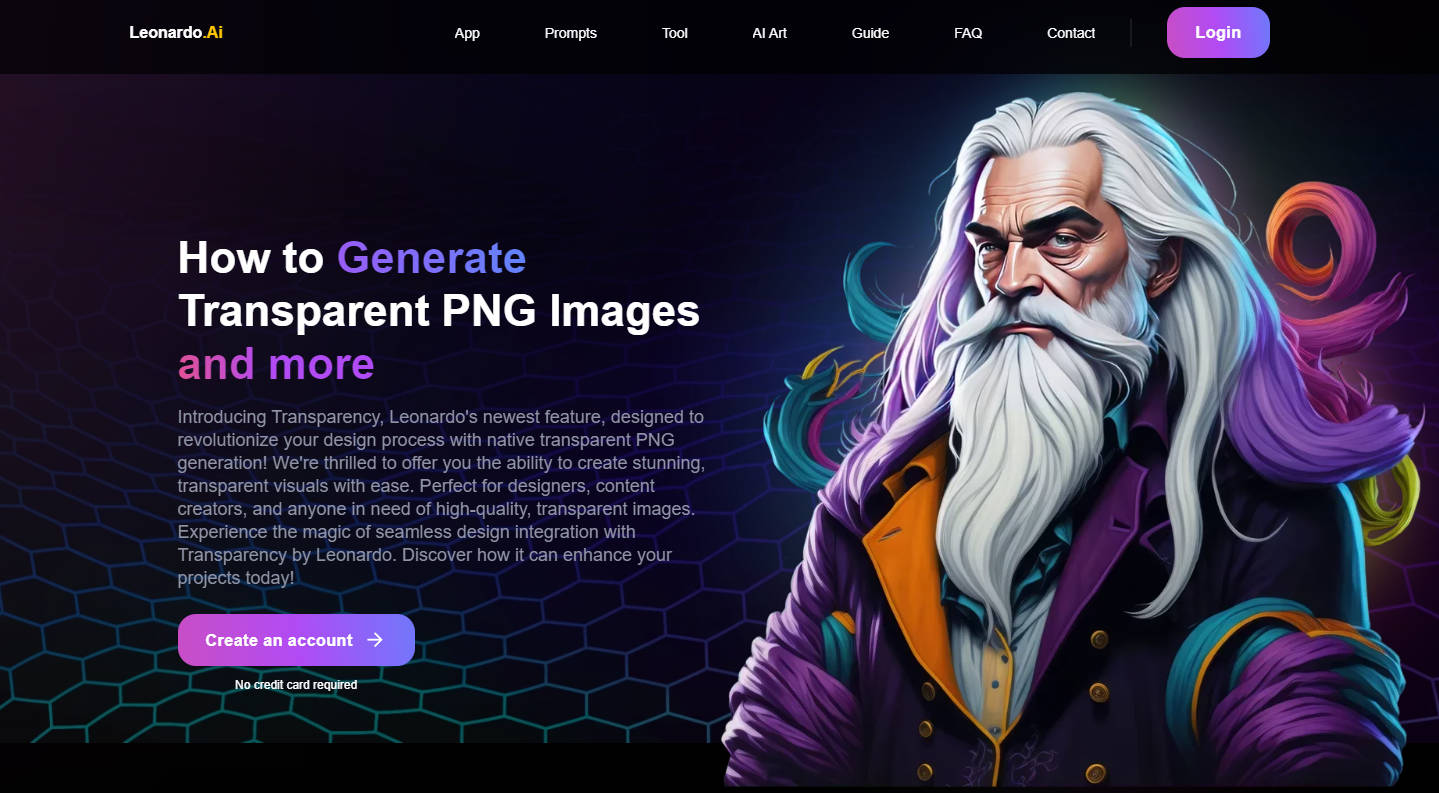
Task: Open the Guide navigation link
Action: pos(870,33)
